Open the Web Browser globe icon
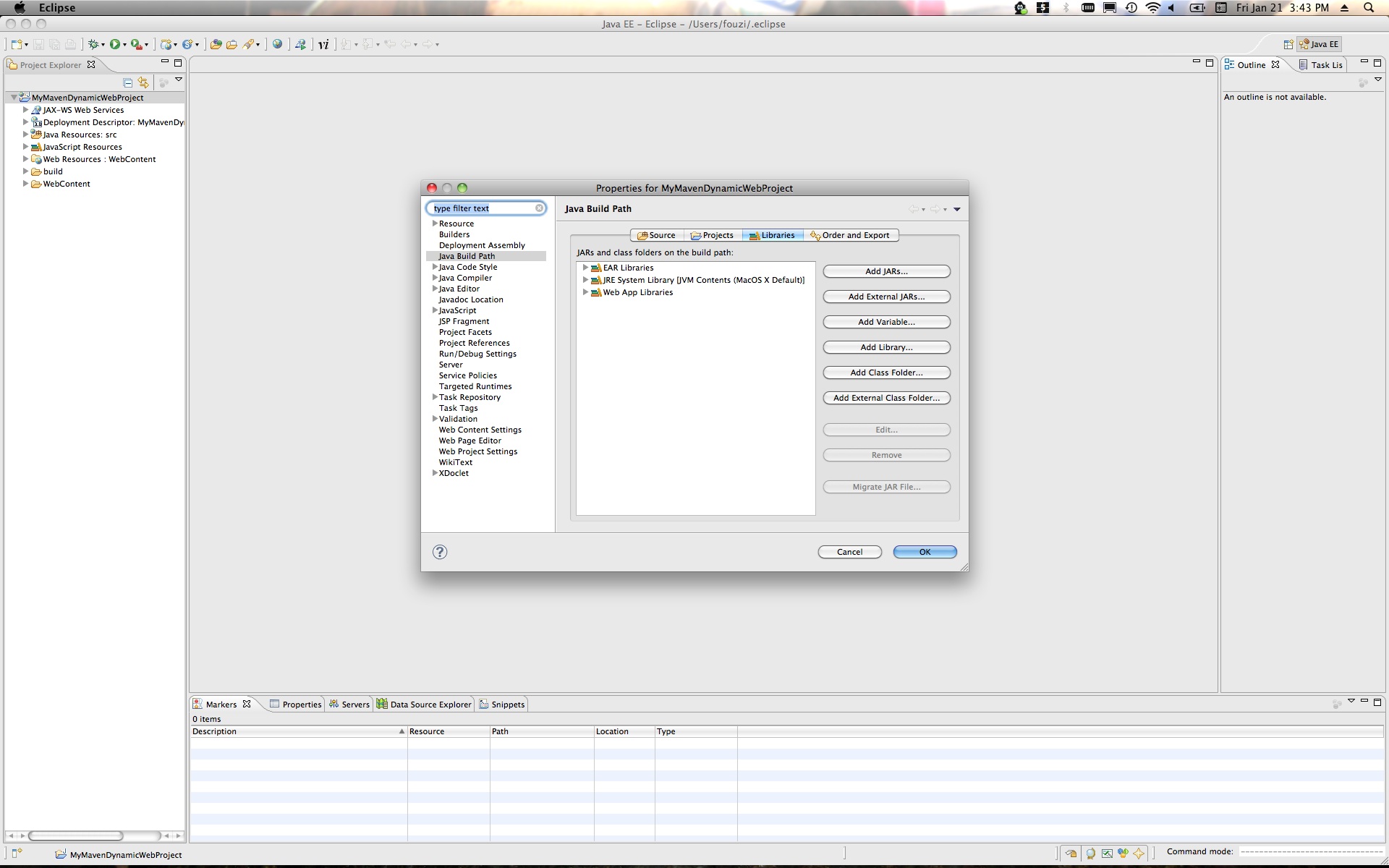Image resolution: width=1389 pixels, height=868 pixels. 277,44
